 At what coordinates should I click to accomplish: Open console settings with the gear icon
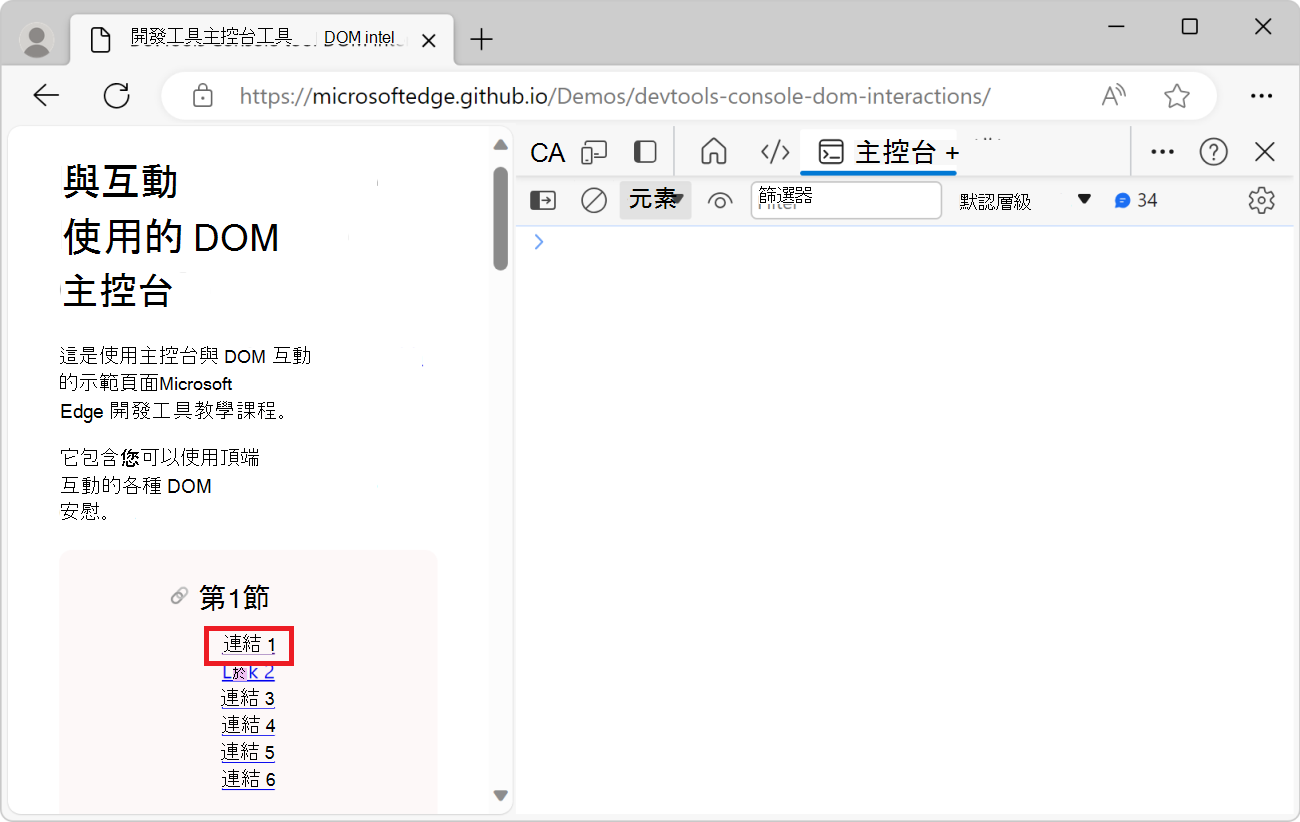pos(1262,200)
